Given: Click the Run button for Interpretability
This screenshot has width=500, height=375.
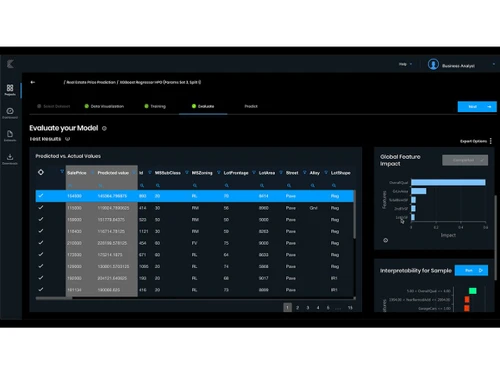Looking at the screenshot, I should pyautogui.click(x=471, y=270).
